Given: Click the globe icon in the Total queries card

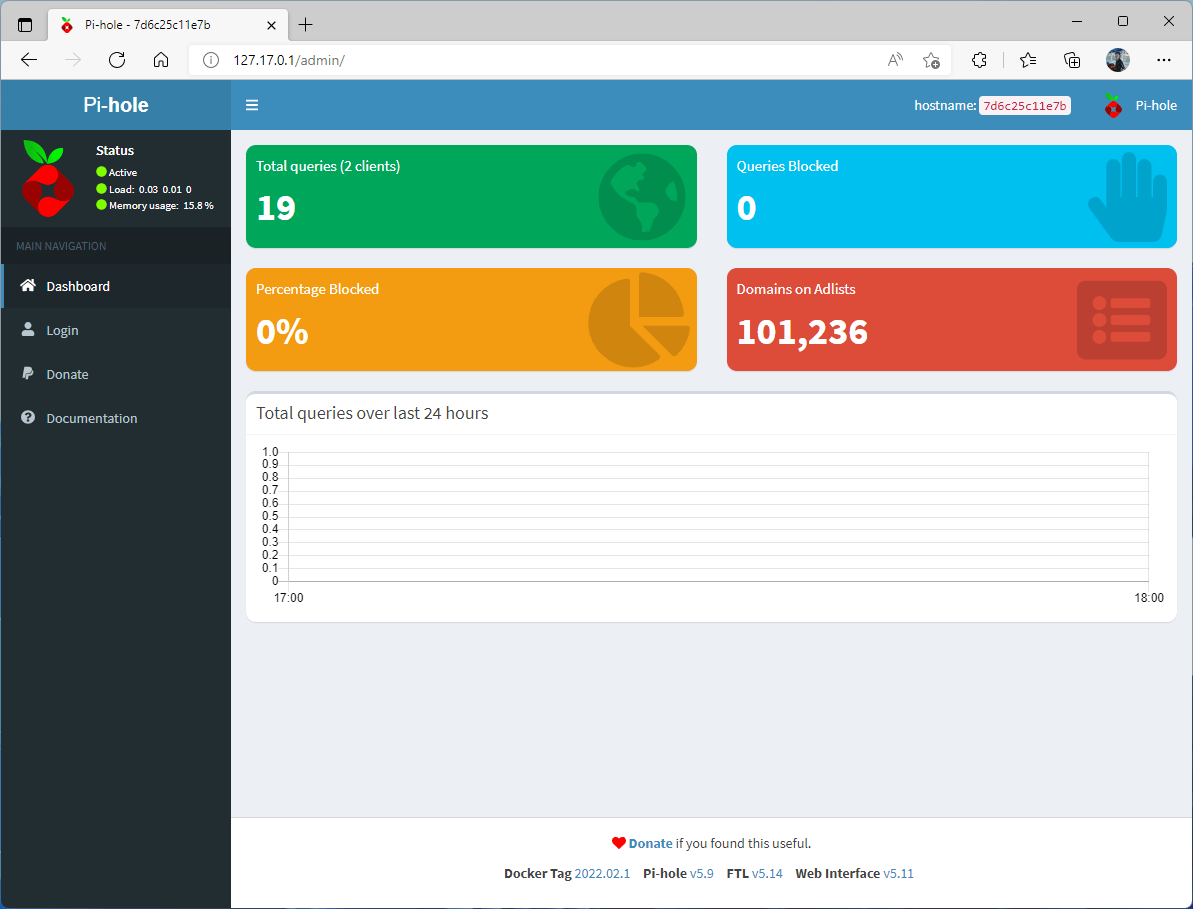Looking at the screenshot, I should tap(642, 197).
